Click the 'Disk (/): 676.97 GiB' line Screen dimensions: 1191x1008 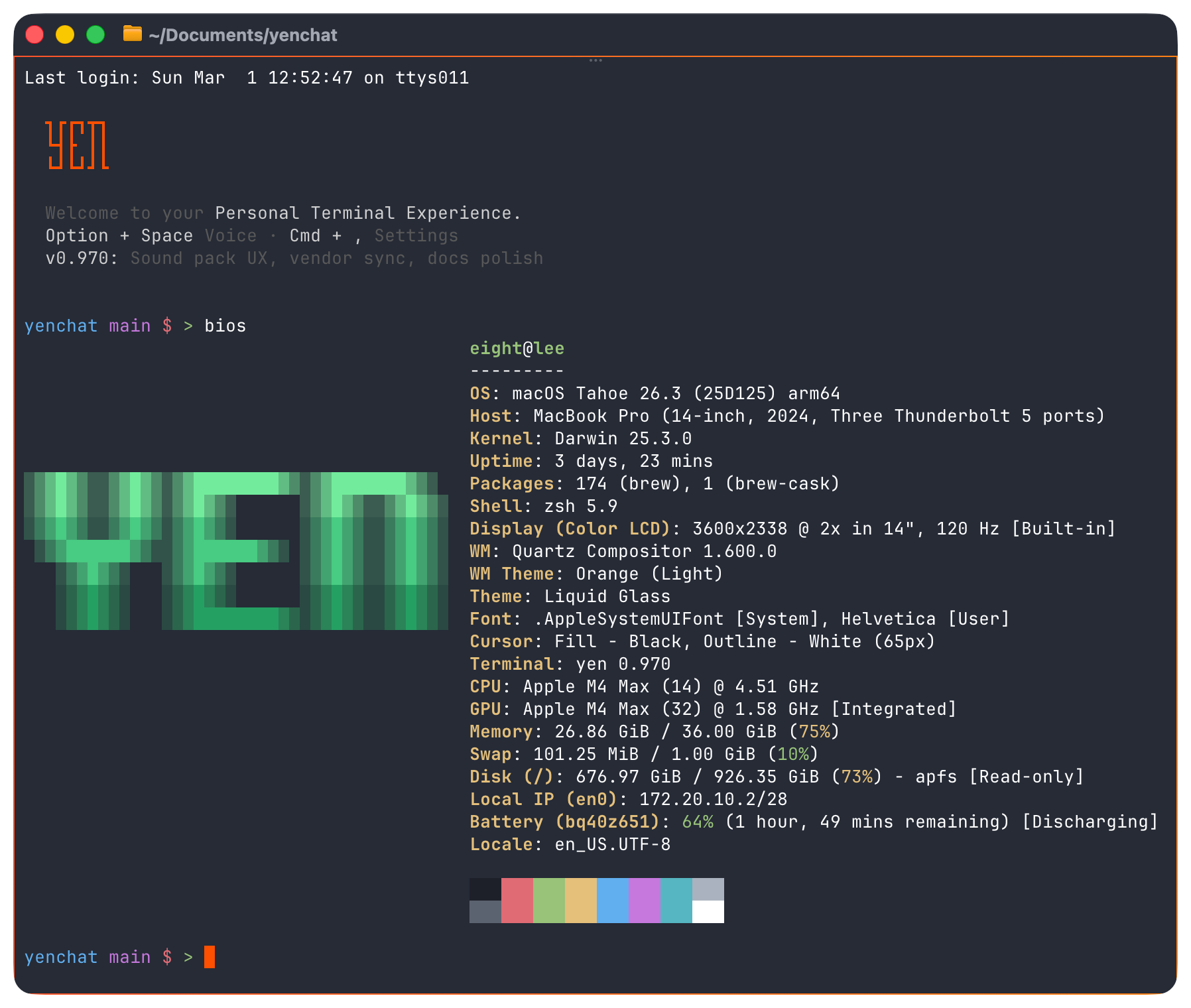(777, 777)
